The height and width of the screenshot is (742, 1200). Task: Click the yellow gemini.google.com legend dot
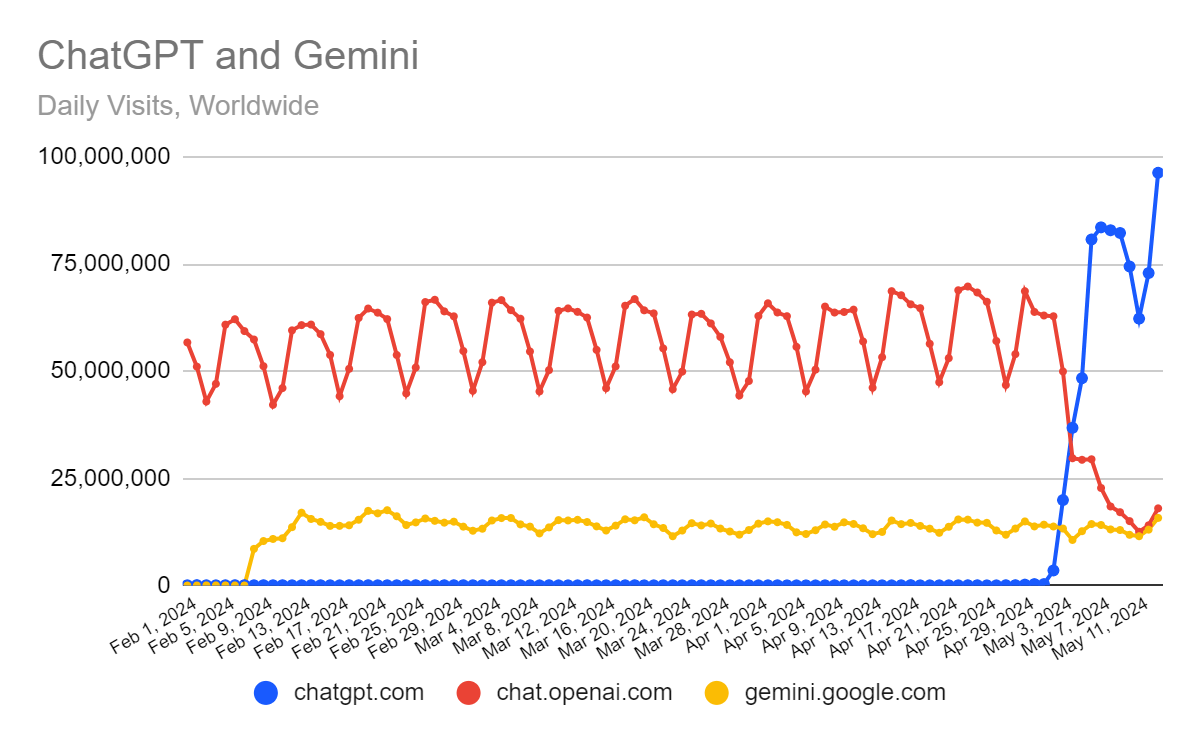pyautogui.click(x=717, y=692)
